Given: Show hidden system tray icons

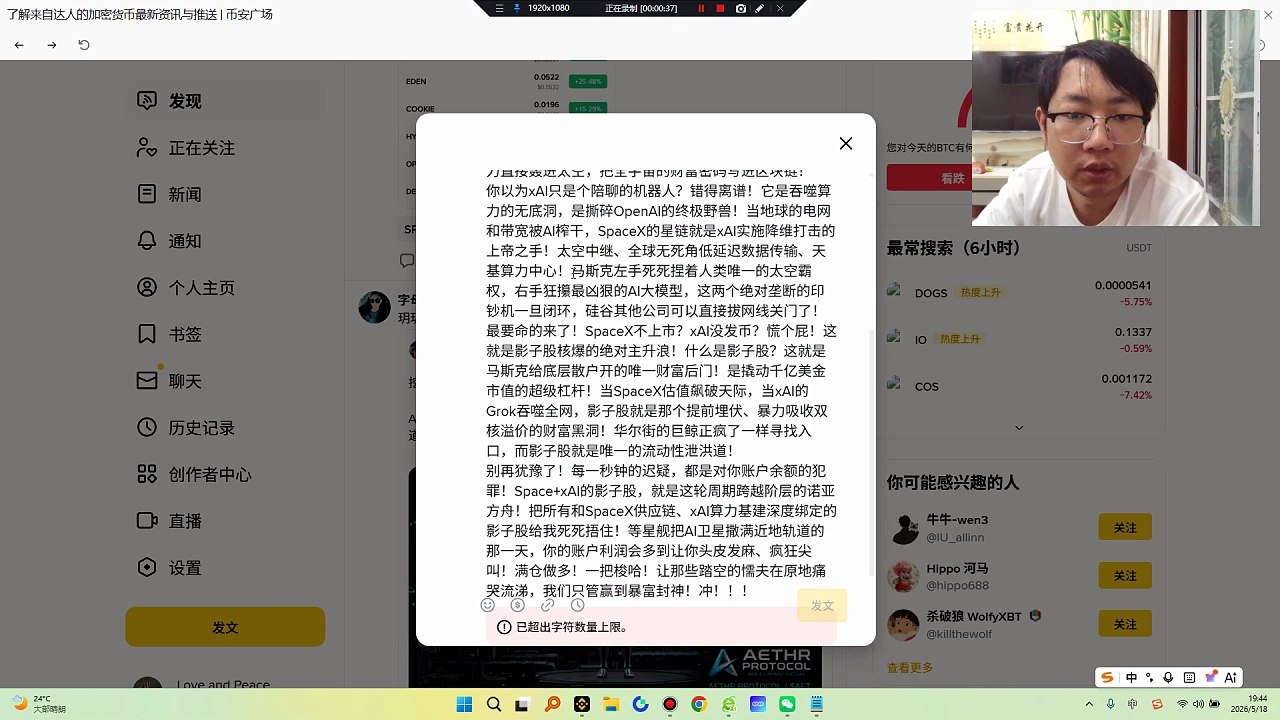Looking at the screenshot, I should [1090, 705].
